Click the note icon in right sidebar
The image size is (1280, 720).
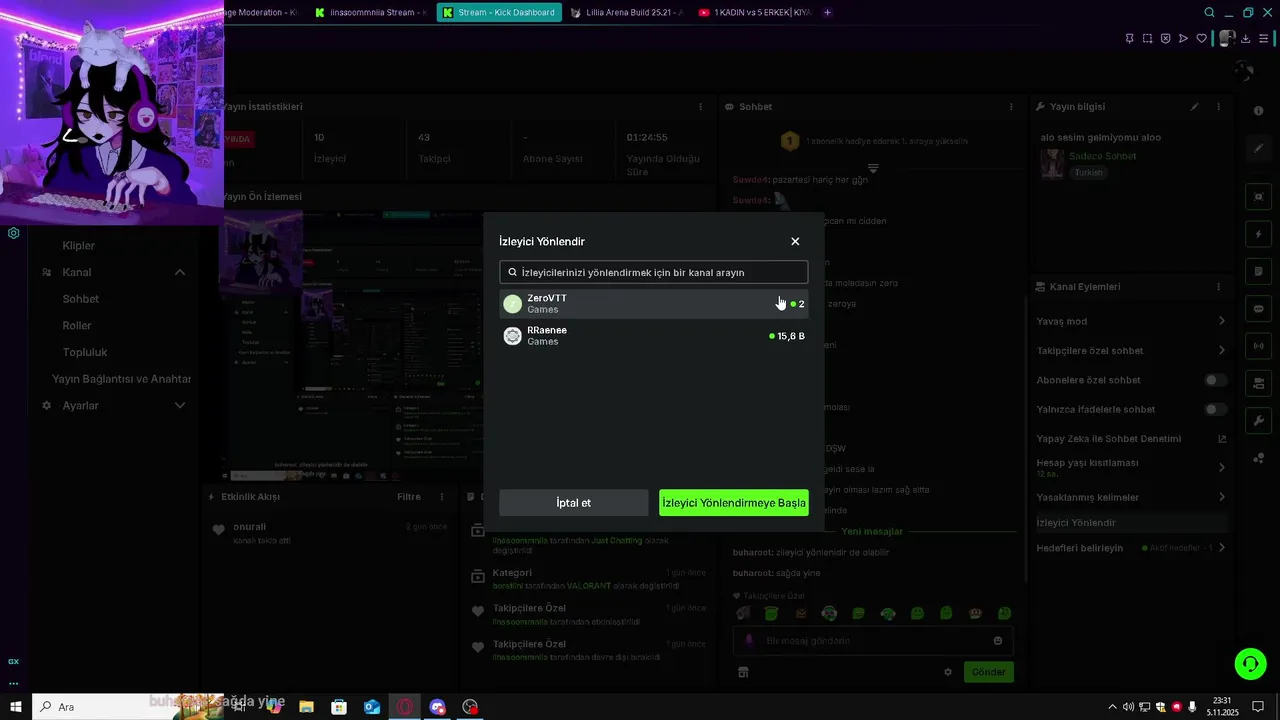1258,271
